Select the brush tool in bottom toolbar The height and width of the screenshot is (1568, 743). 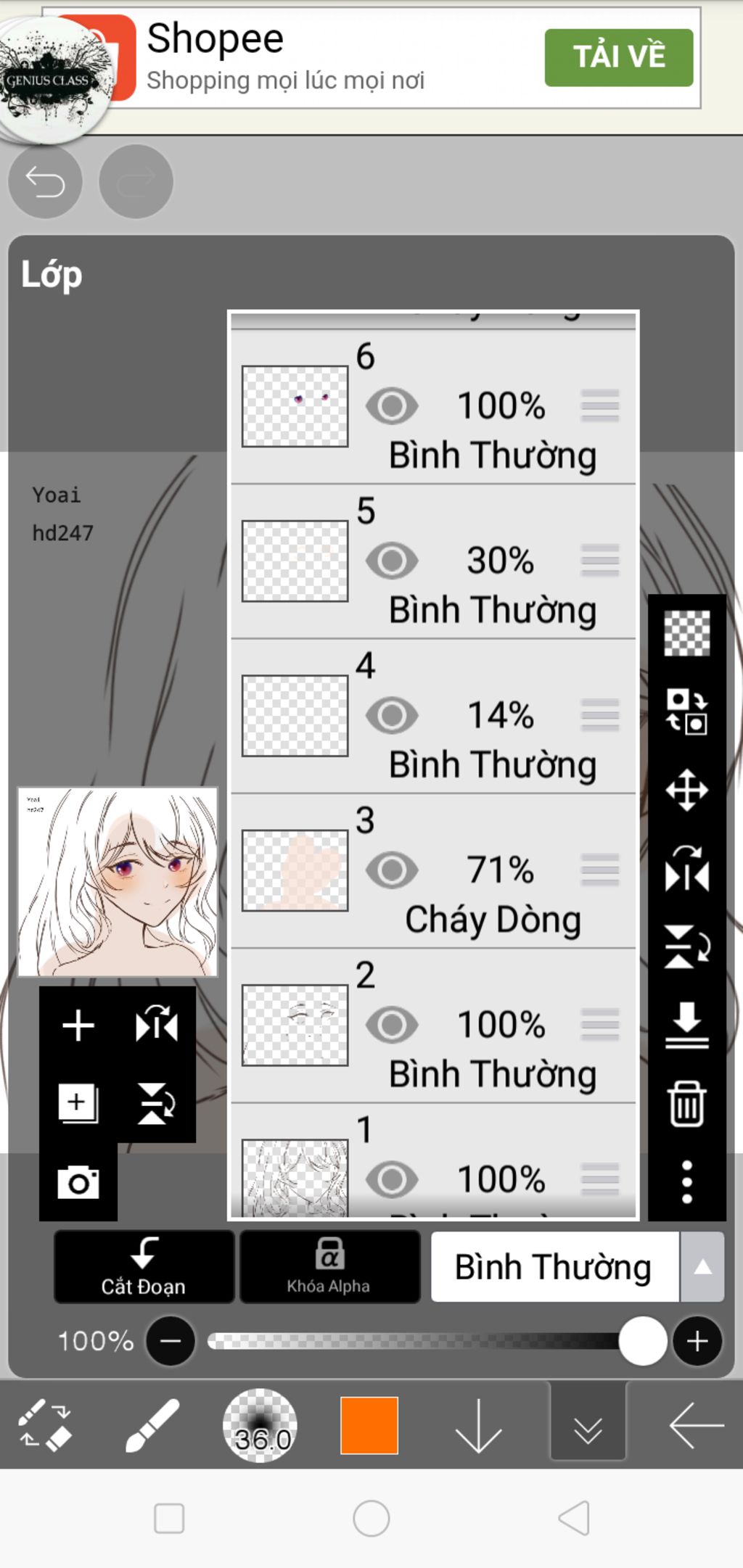152,1425
